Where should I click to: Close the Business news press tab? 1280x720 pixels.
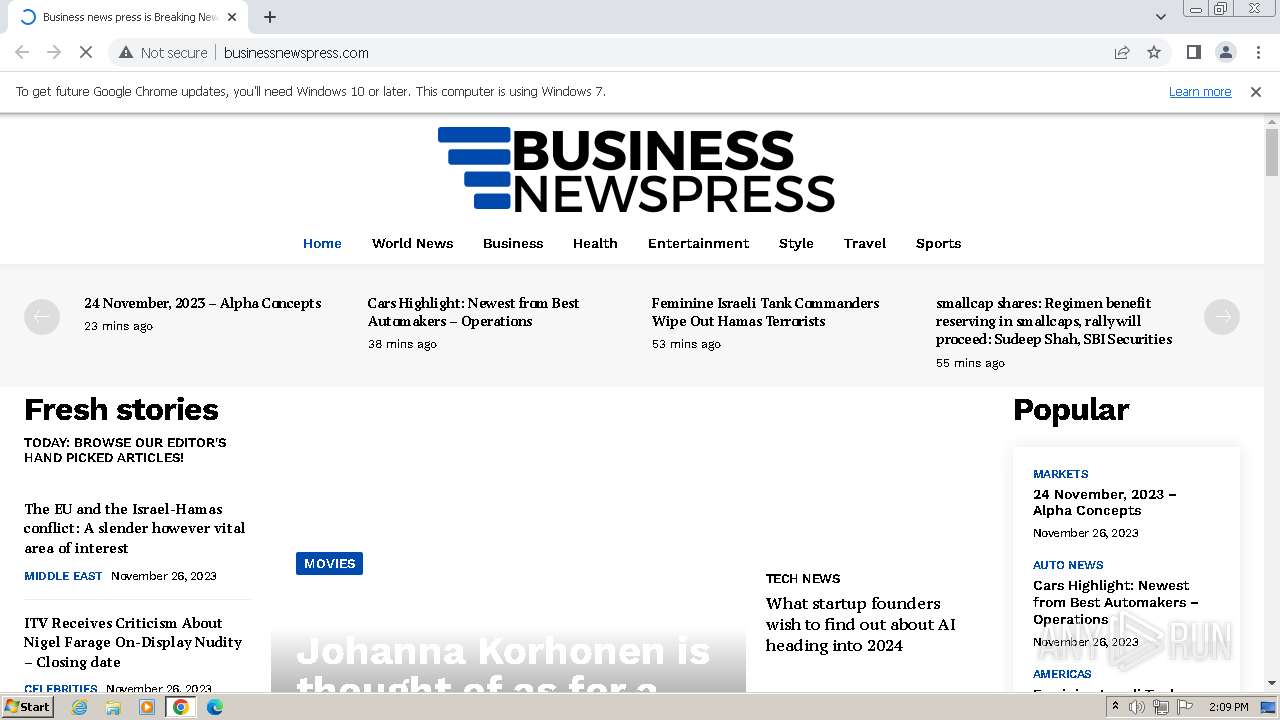(232, 17)
